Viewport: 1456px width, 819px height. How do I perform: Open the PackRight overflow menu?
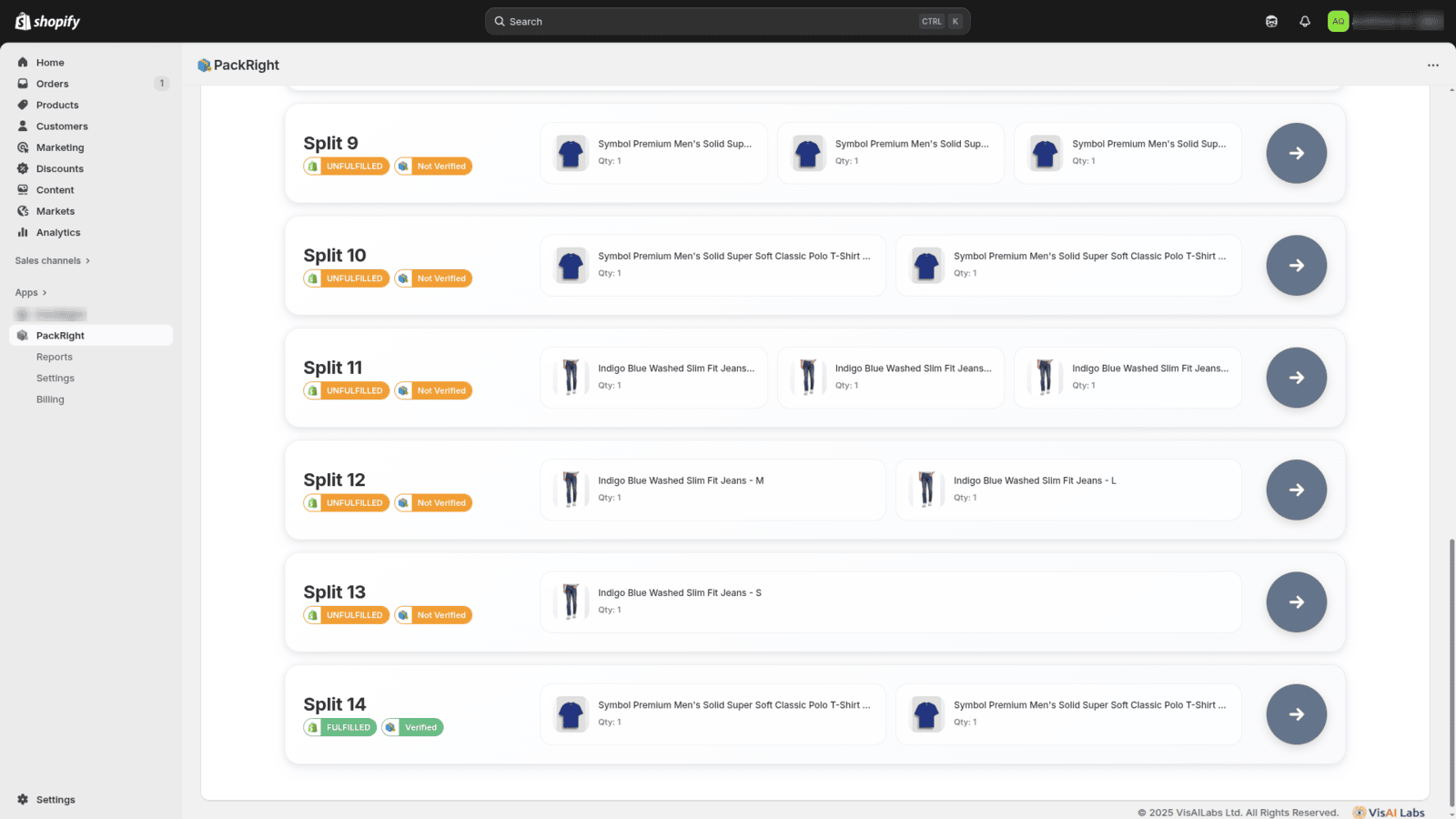point(1432,65)
